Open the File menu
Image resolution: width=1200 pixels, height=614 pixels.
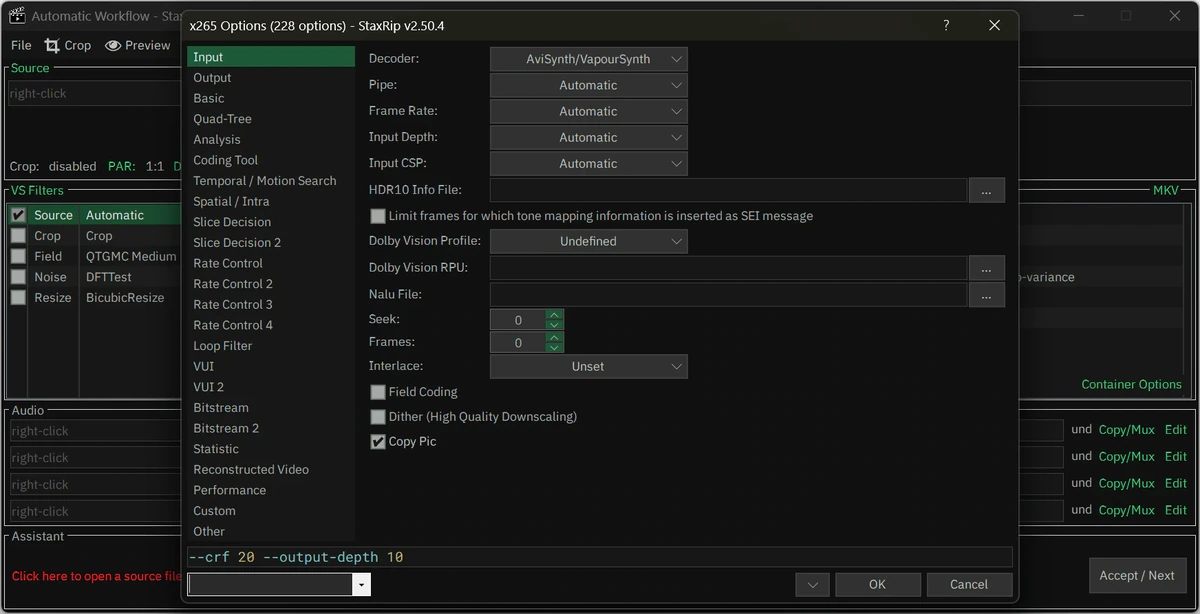click(x=21, y=45)
